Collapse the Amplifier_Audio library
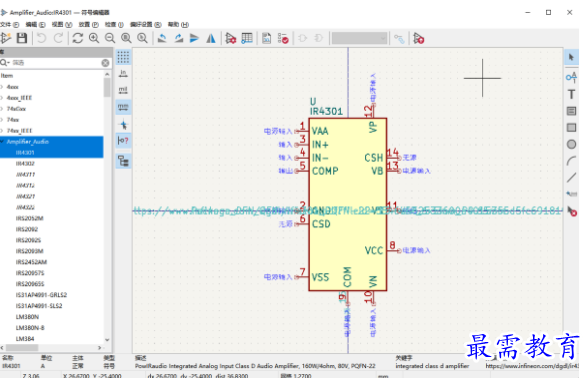The height and width of the screenshot is (378, 588). [2, 141]
